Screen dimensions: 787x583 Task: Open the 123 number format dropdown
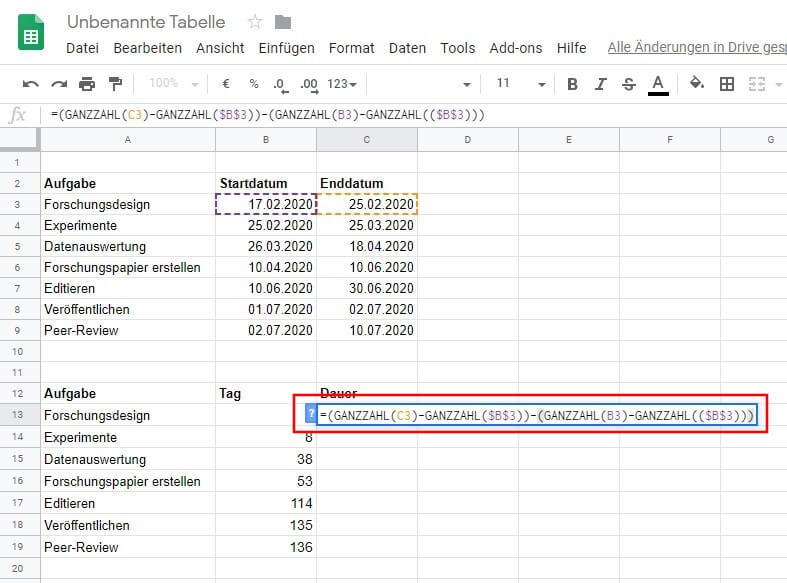pyautogui.click(x=342, y=84)
